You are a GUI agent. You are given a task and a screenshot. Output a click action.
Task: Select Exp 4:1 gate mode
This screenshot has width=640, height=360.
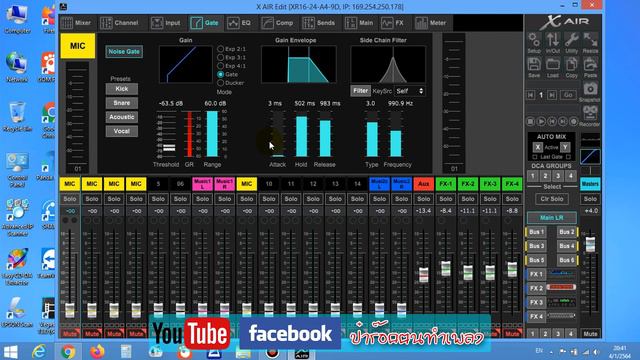click(x=221, y=66)
